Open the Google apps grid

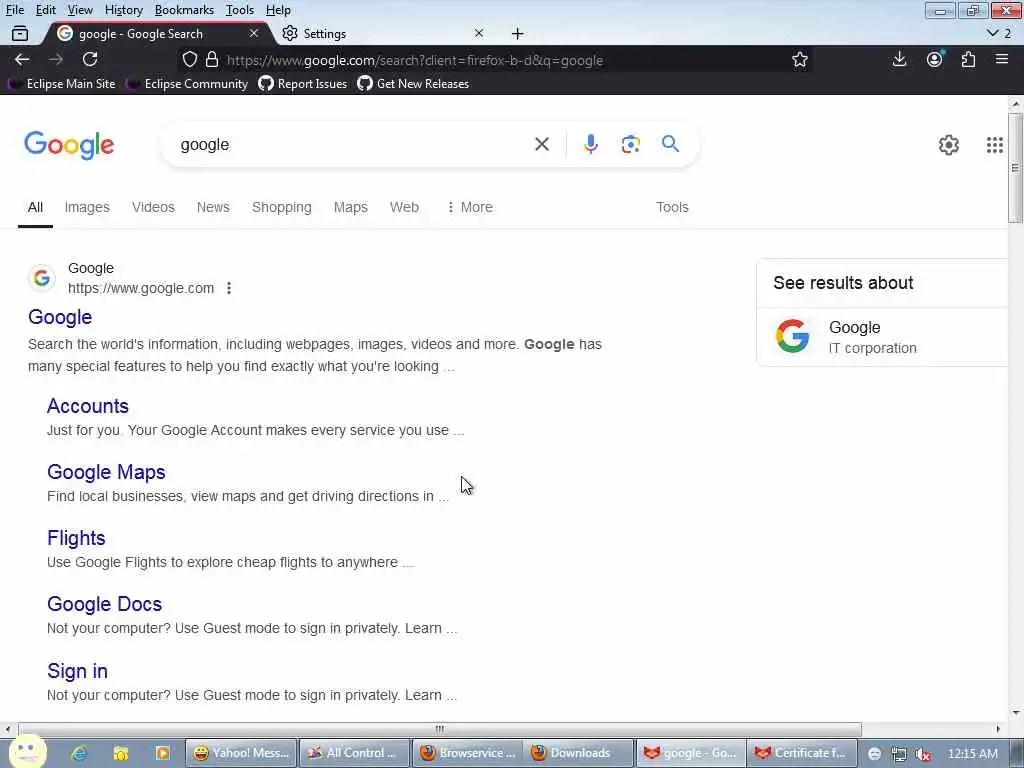[995, 145]
